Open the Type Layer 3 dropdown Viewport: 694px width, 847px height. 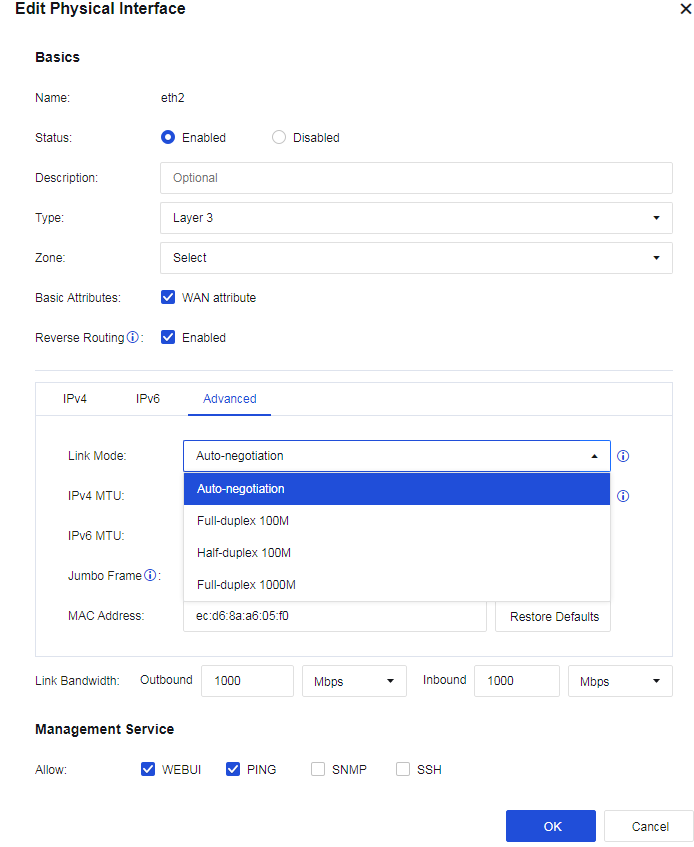(x=415, y=218)
